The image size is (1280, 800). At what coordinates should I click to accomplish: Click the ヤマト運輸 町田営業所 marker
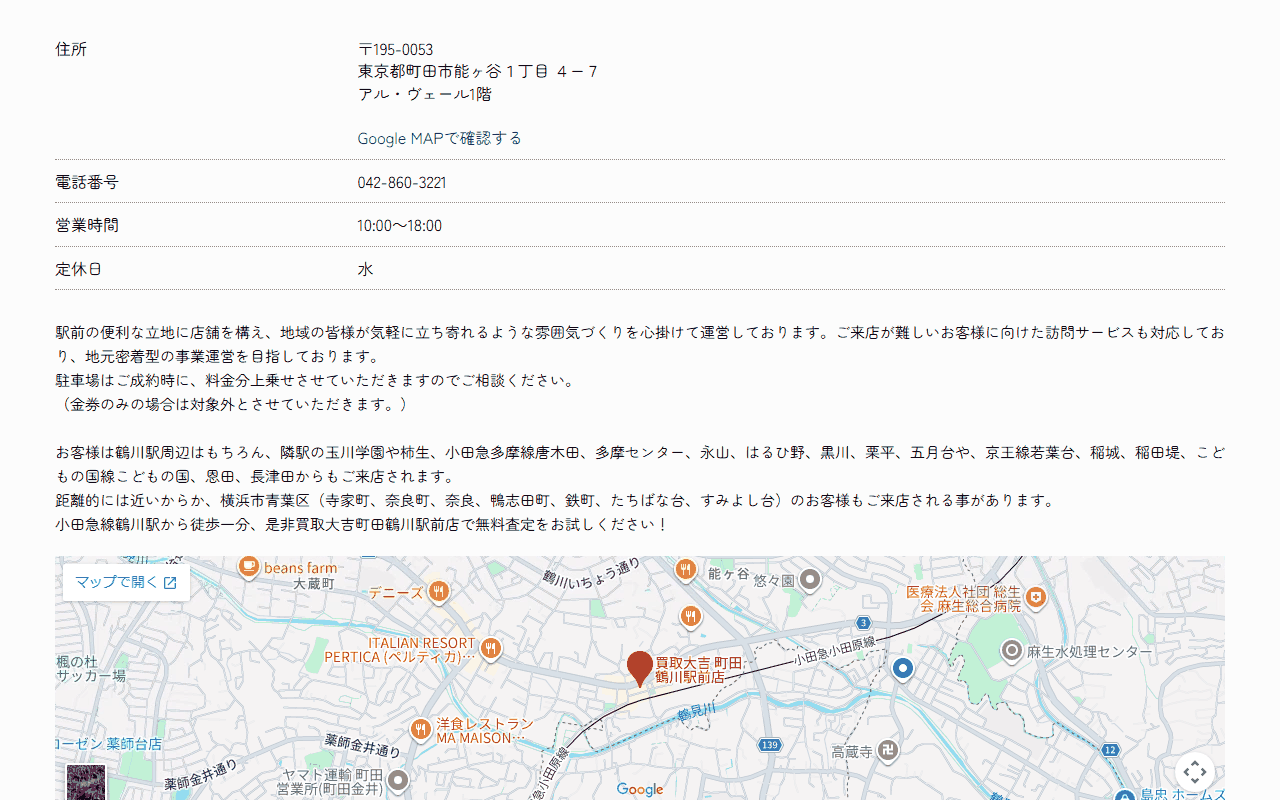point(399,780)
